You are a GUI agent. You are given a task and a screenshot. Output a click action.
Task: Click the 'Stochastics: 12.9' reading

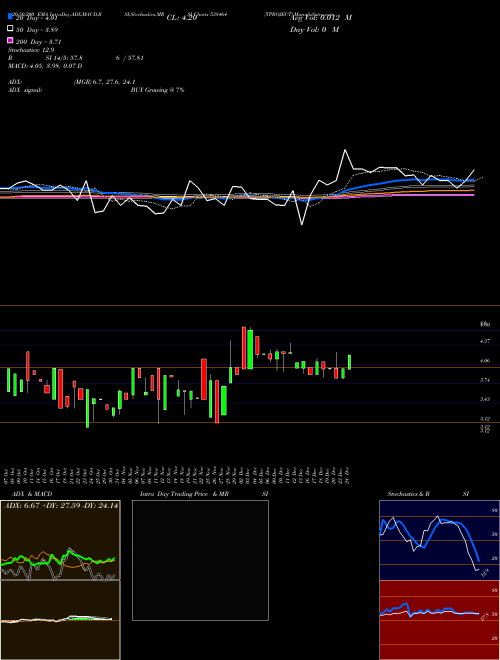click(31, 50)
